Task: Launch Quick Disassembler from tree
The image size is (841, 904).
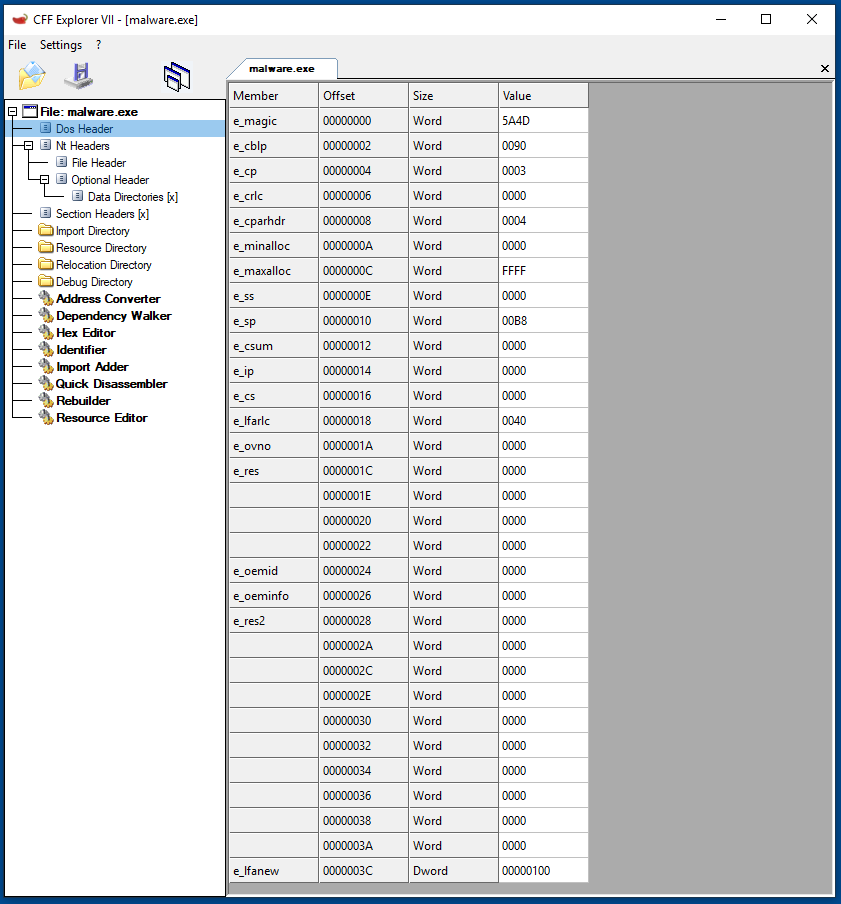Action: [x=111, y=384]
